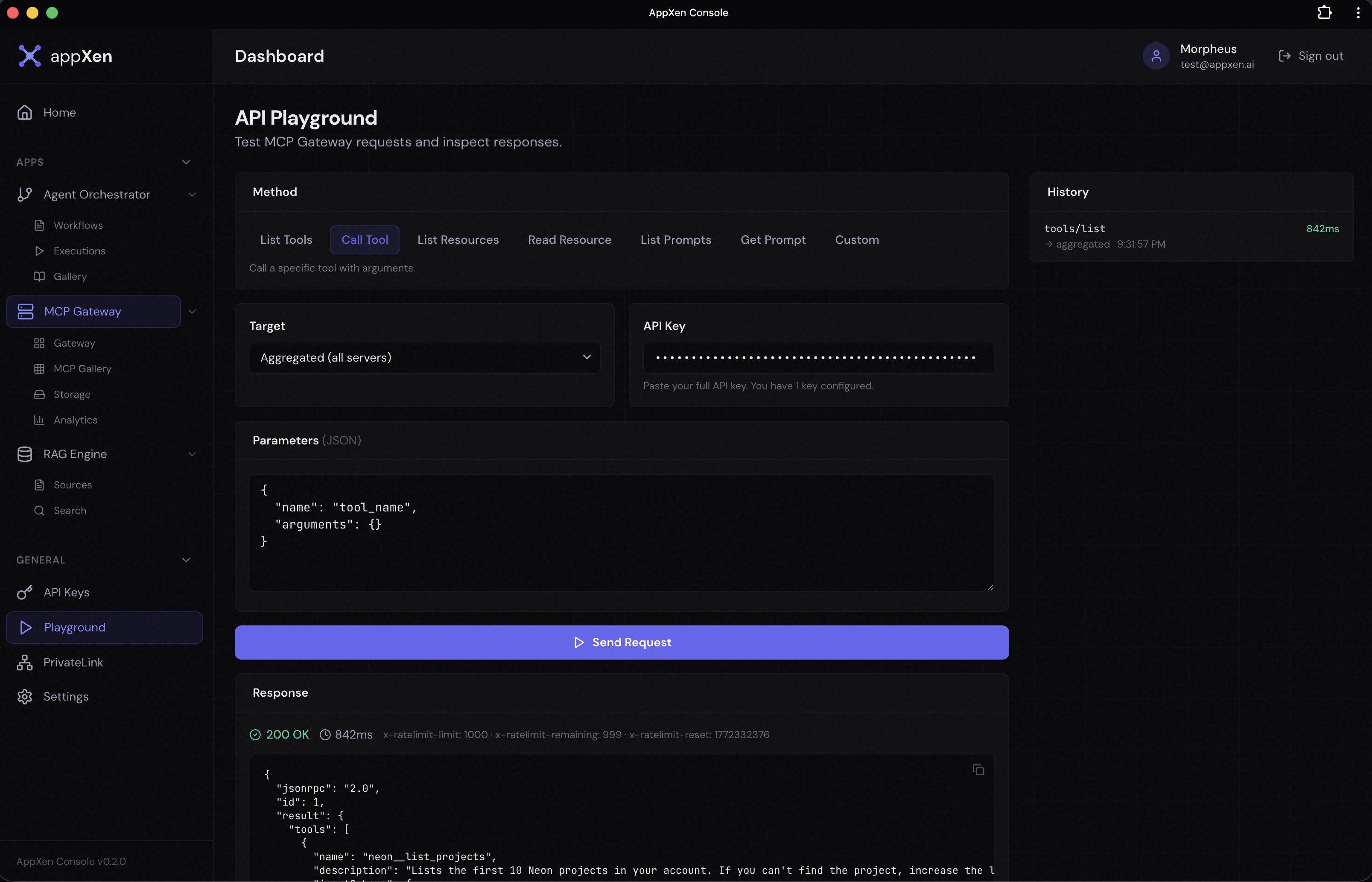
Task: Click the browser extensions puzzle icon
Action: tap(1325, 13)
